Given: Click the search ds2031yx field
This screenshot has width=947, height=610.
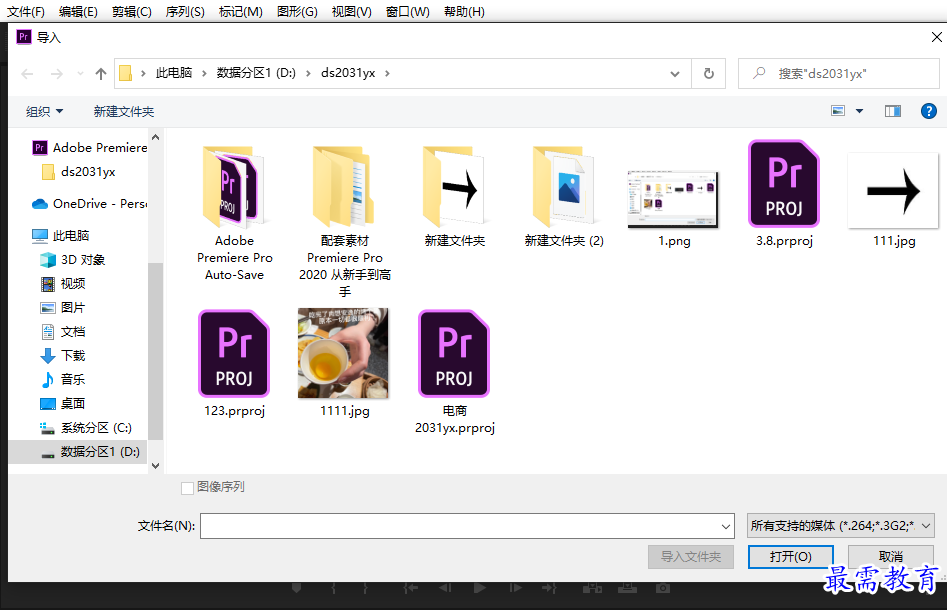Looking at the screenshot, I should click(839, 73).
